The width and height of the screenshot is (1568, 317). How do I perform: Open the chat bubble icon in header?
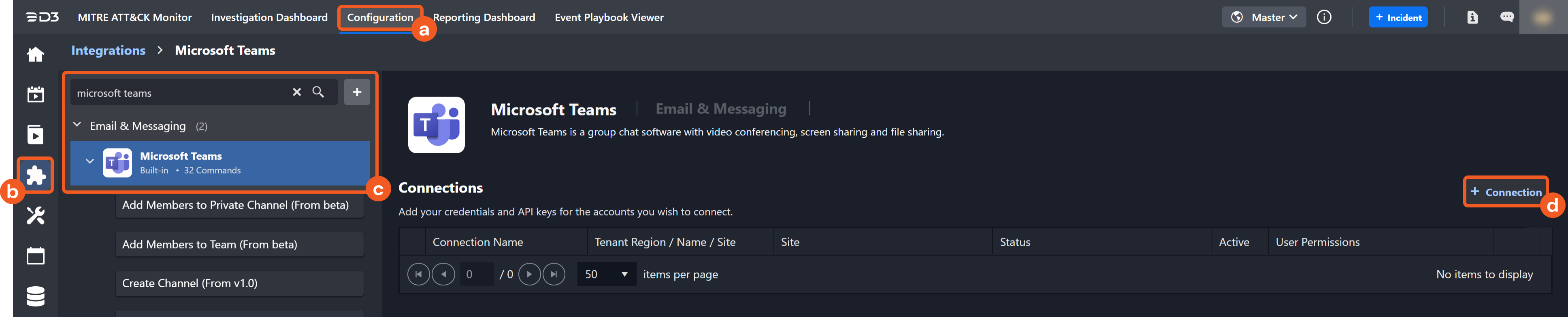[1506, 17]
